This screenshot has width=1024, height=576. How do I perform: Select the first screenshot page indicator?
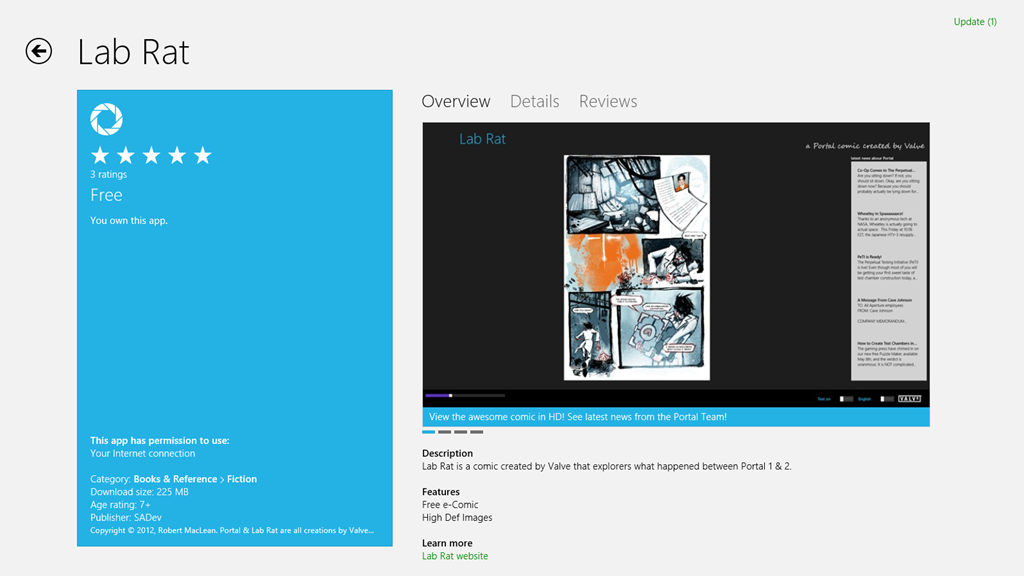tap(428, 432)
